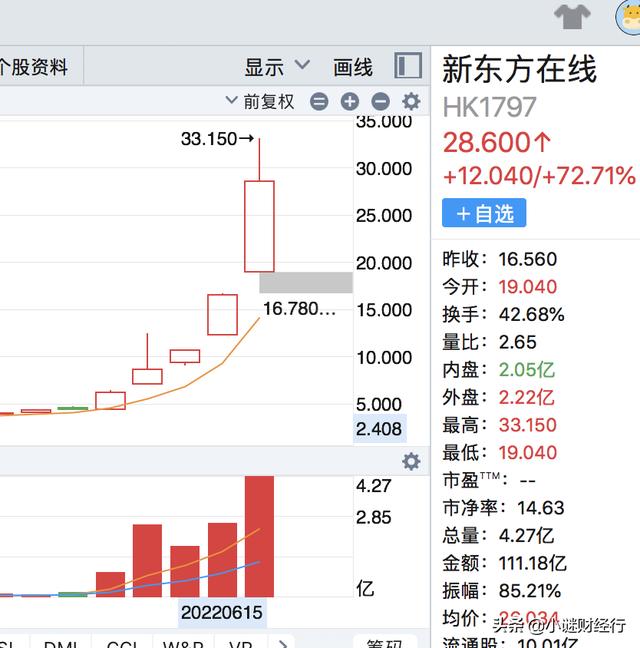The width and height of the screenshot is (640, 648).
Task: Open volume panel settings gear
Action: [x=411, y=461]
